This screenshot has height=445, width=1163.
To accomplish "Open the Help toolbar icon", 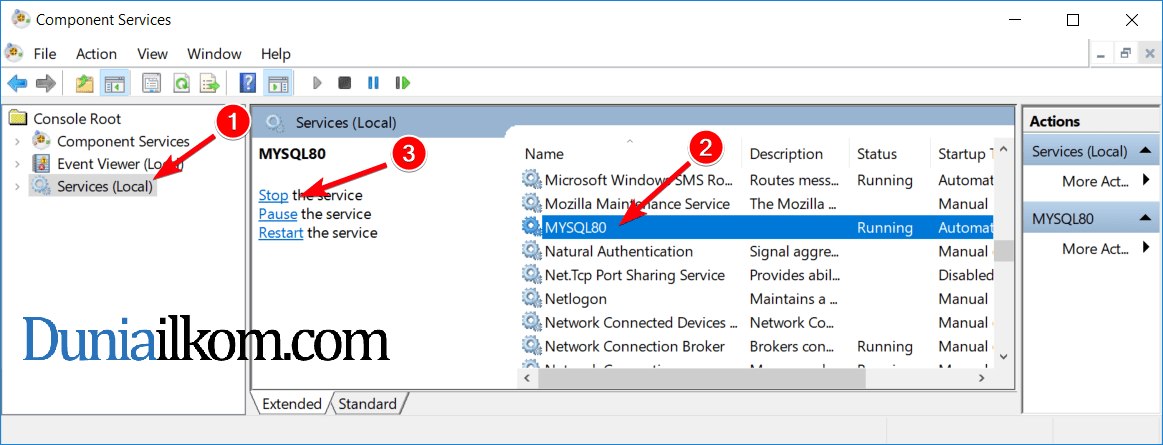I will click(x=248, y=83).
